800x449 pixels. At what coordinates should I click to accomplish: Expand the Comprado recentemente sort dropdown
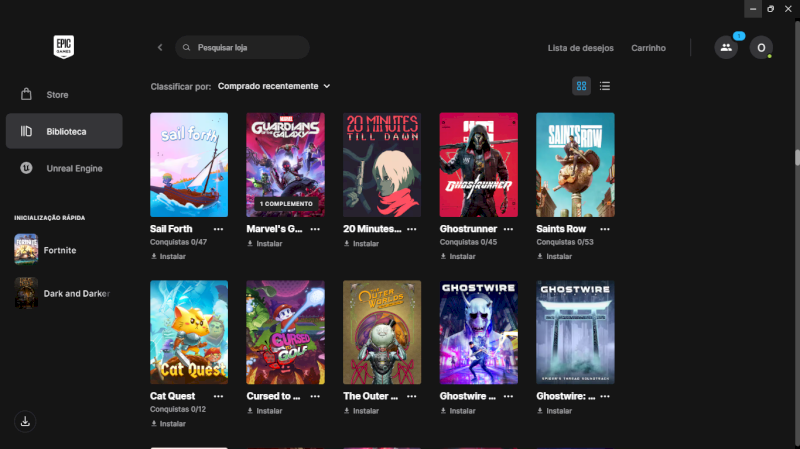coord(274,86)
